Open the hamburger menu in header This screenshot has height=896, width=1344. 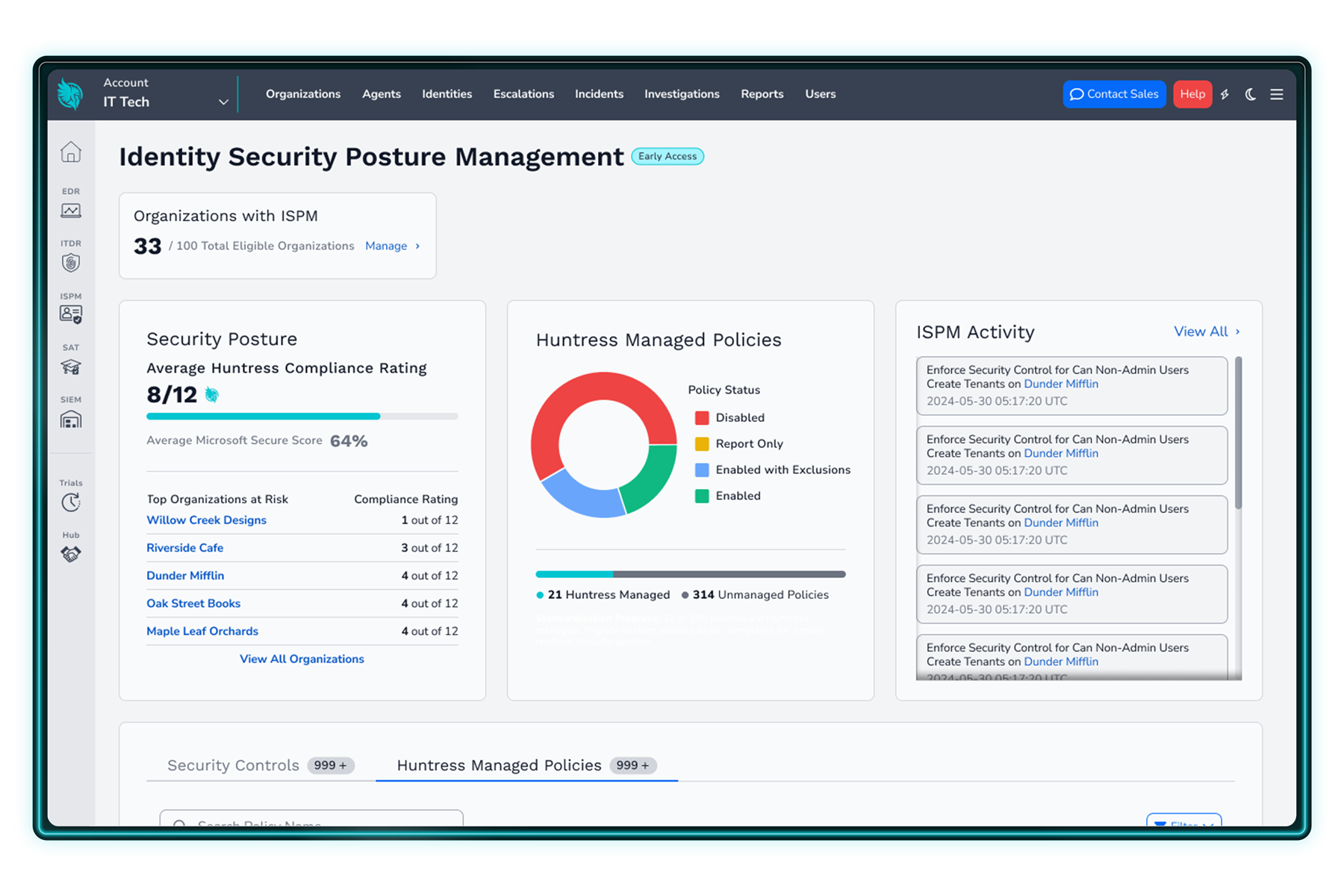pos(1277,95)
